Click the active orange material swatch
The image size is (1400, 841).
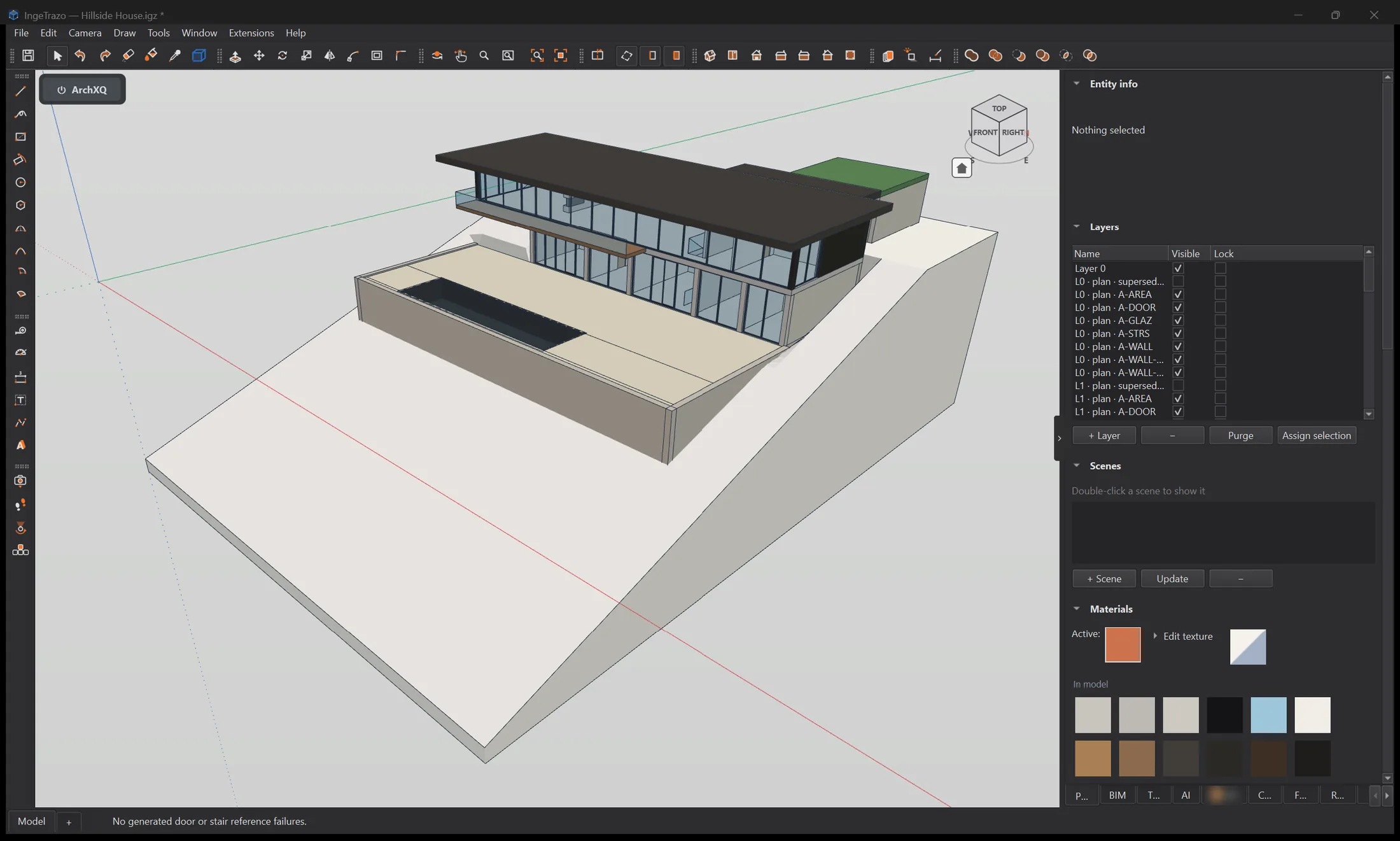coord(1123,645)
